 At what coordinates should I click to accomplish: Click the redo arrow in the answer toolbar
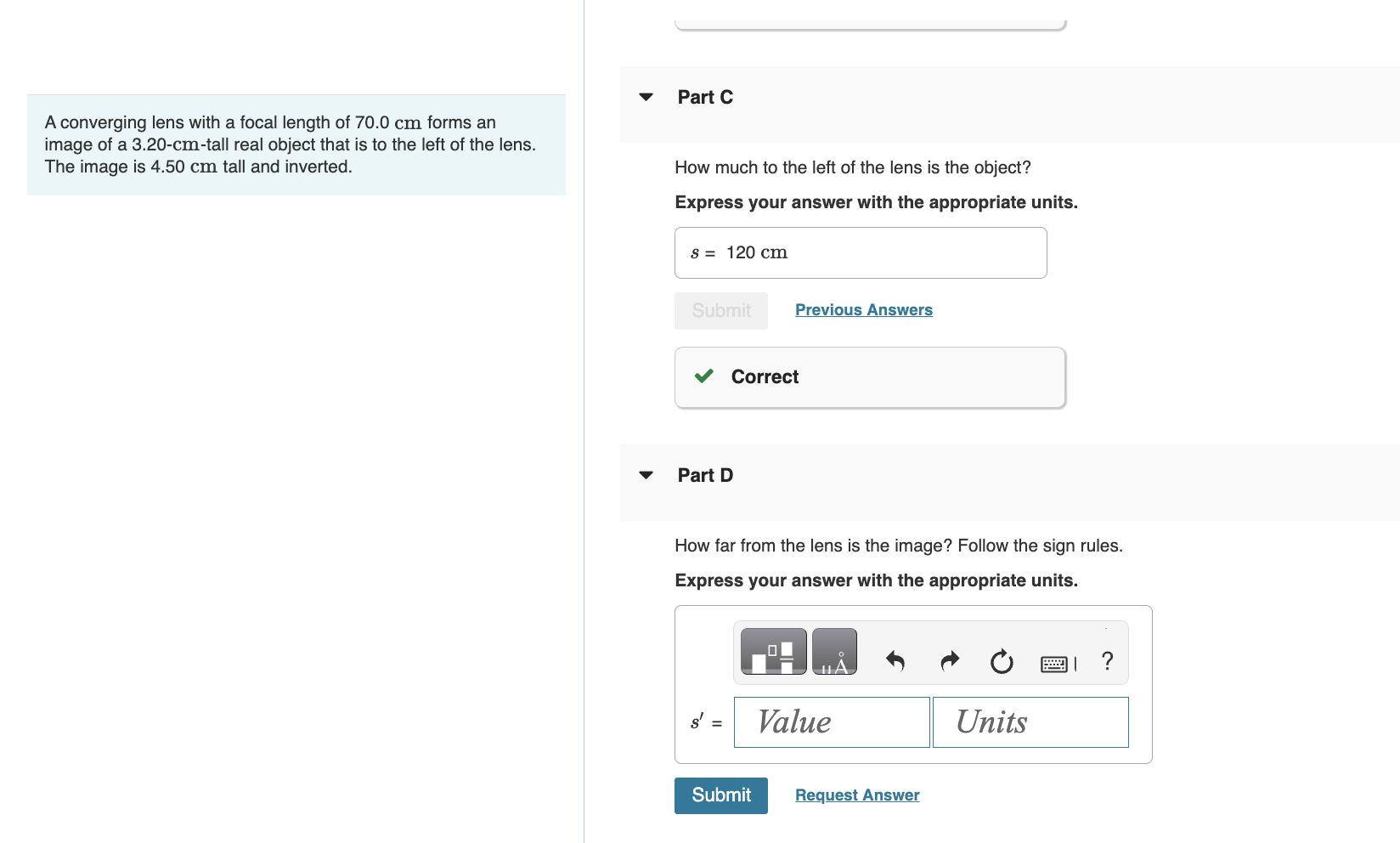[949, 662]
